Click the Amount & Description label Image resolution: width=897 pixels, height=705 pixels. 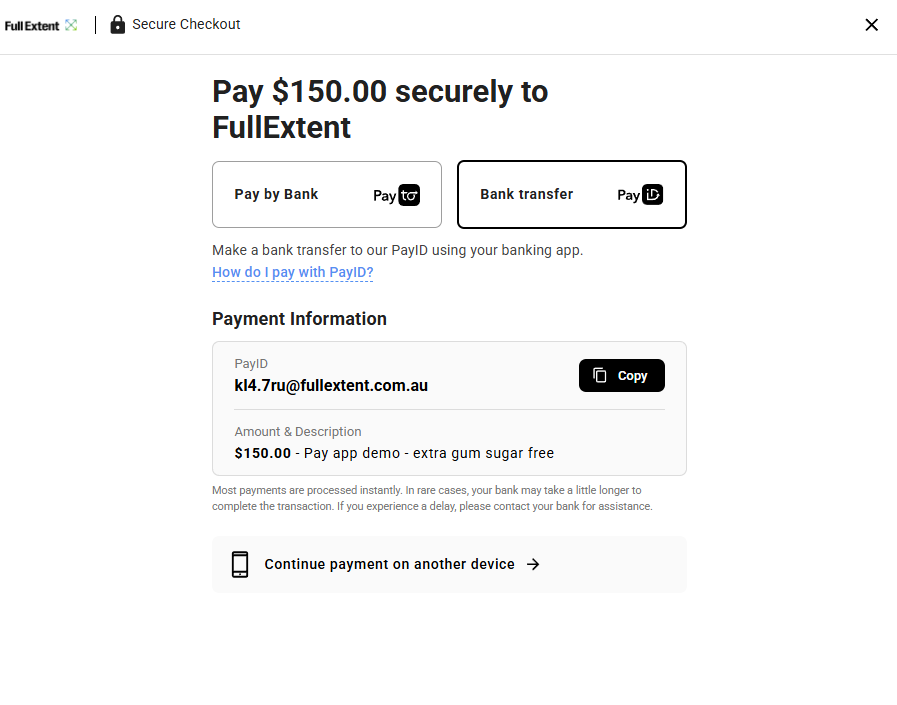point(298,431)
